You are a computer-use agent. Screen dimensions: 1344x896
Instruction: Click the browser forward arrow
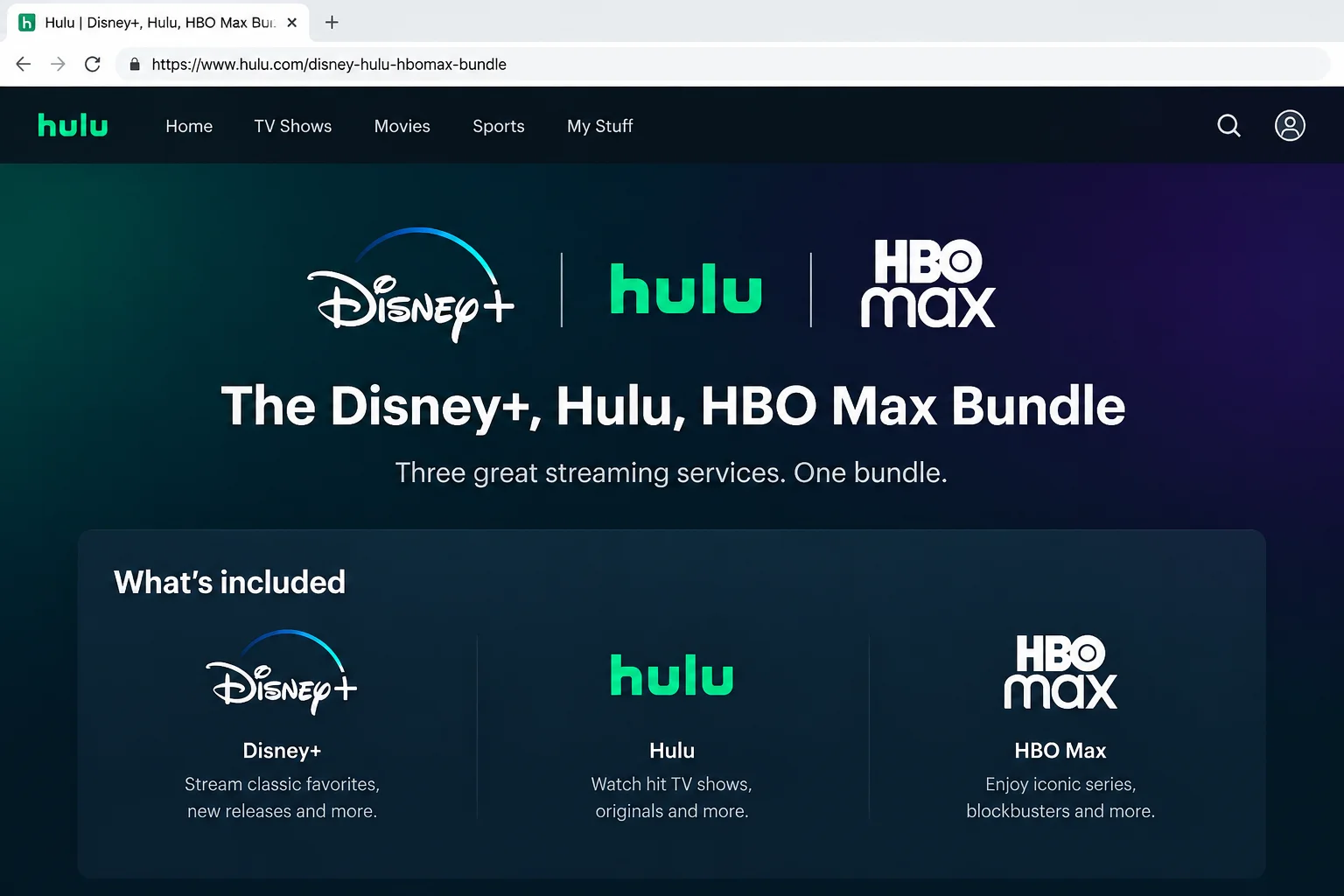click(x=58, y=64)
